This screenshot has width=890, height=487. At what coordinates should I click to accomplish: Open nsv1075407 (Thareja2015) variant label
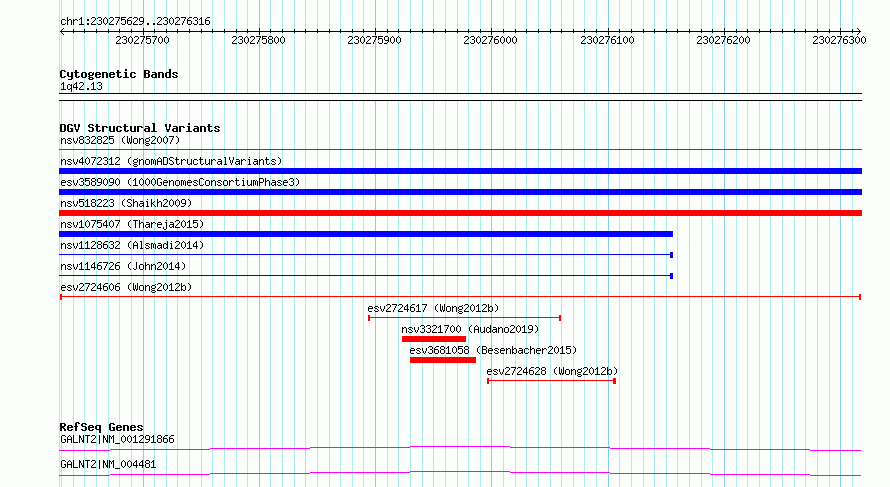coord(132,224)
